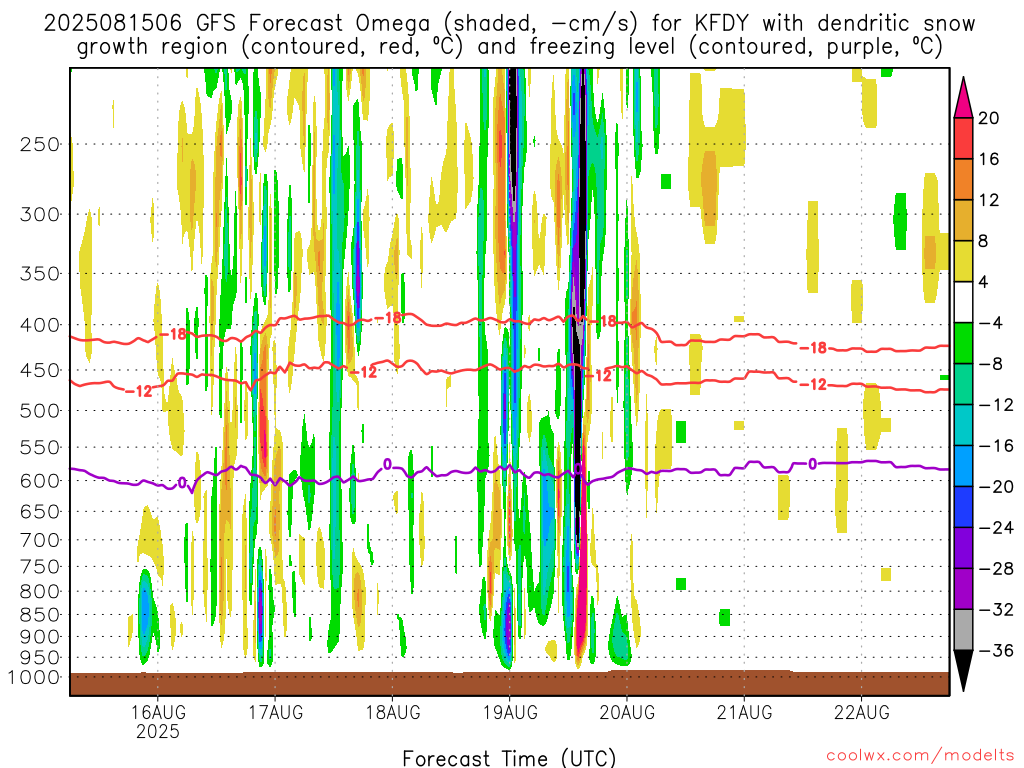Screen dimensions: 1024x768
Task: Click the -18 contour label near 18AUG
Action: click(388, 318)
